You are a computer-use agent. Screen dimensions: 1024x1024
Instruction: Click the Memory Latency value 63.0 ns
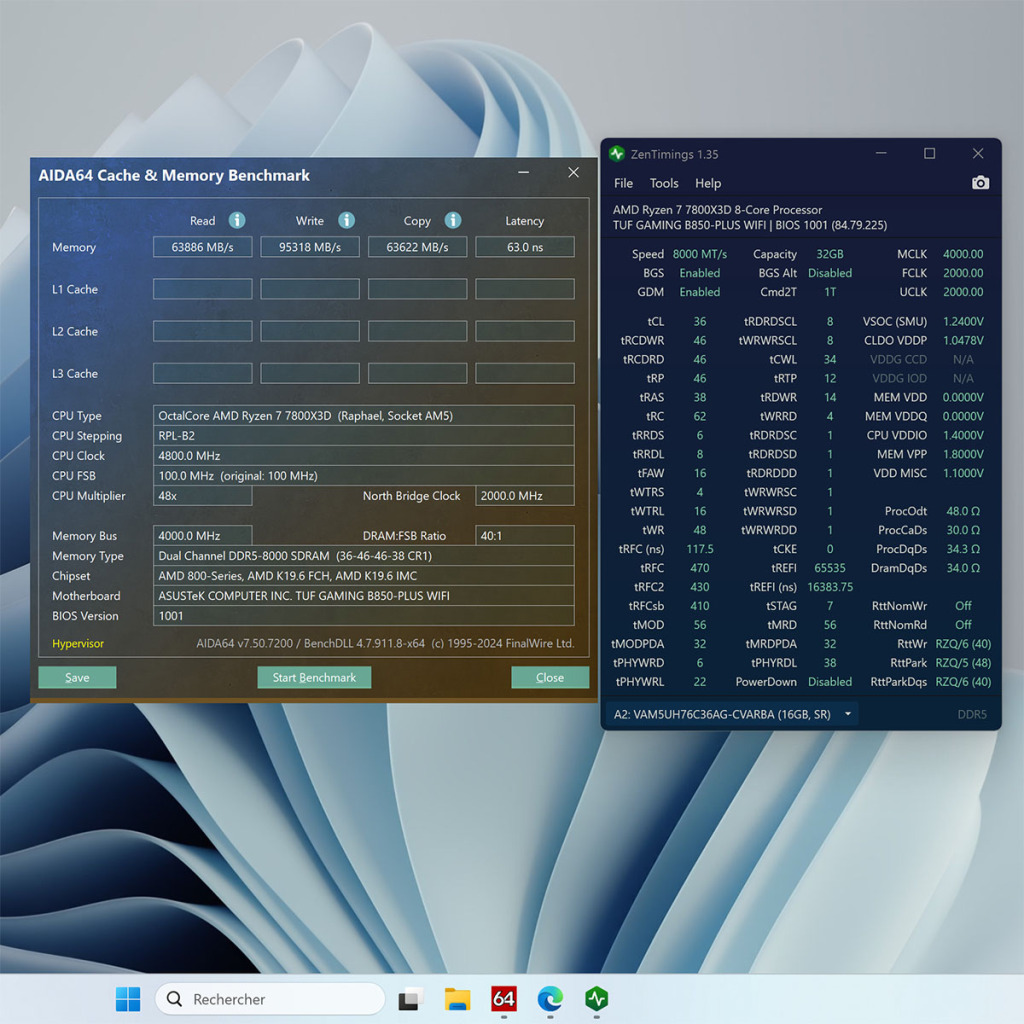525,247
